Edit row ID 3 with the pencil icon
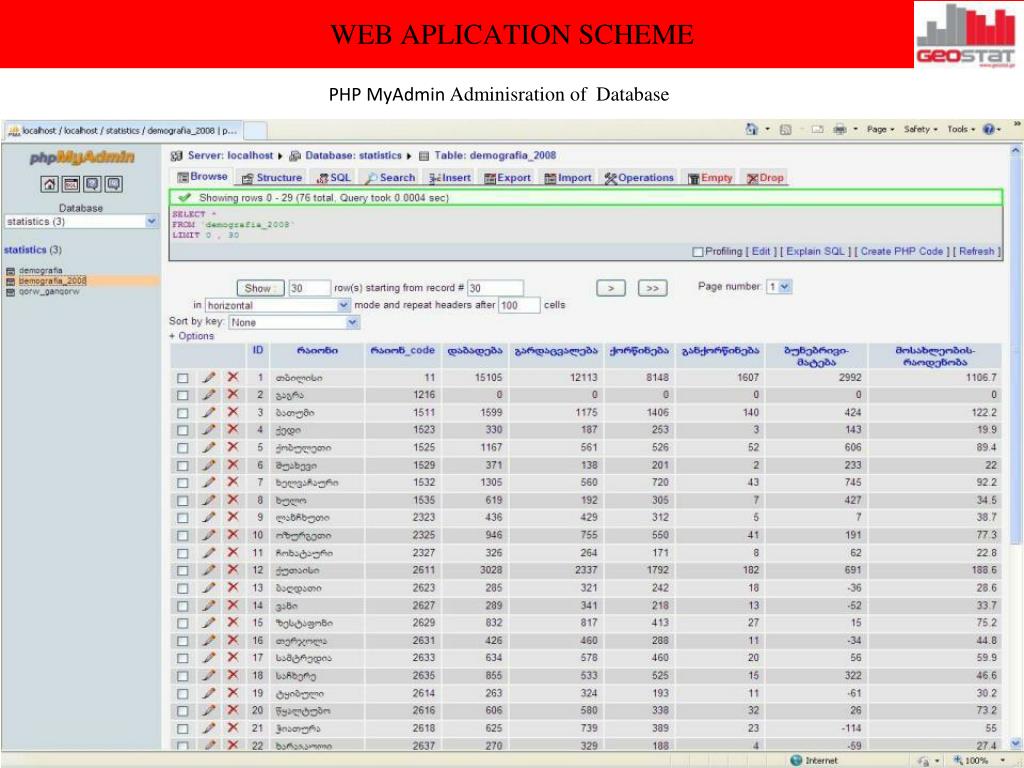Screen dimensions: 1024x768 208,413
